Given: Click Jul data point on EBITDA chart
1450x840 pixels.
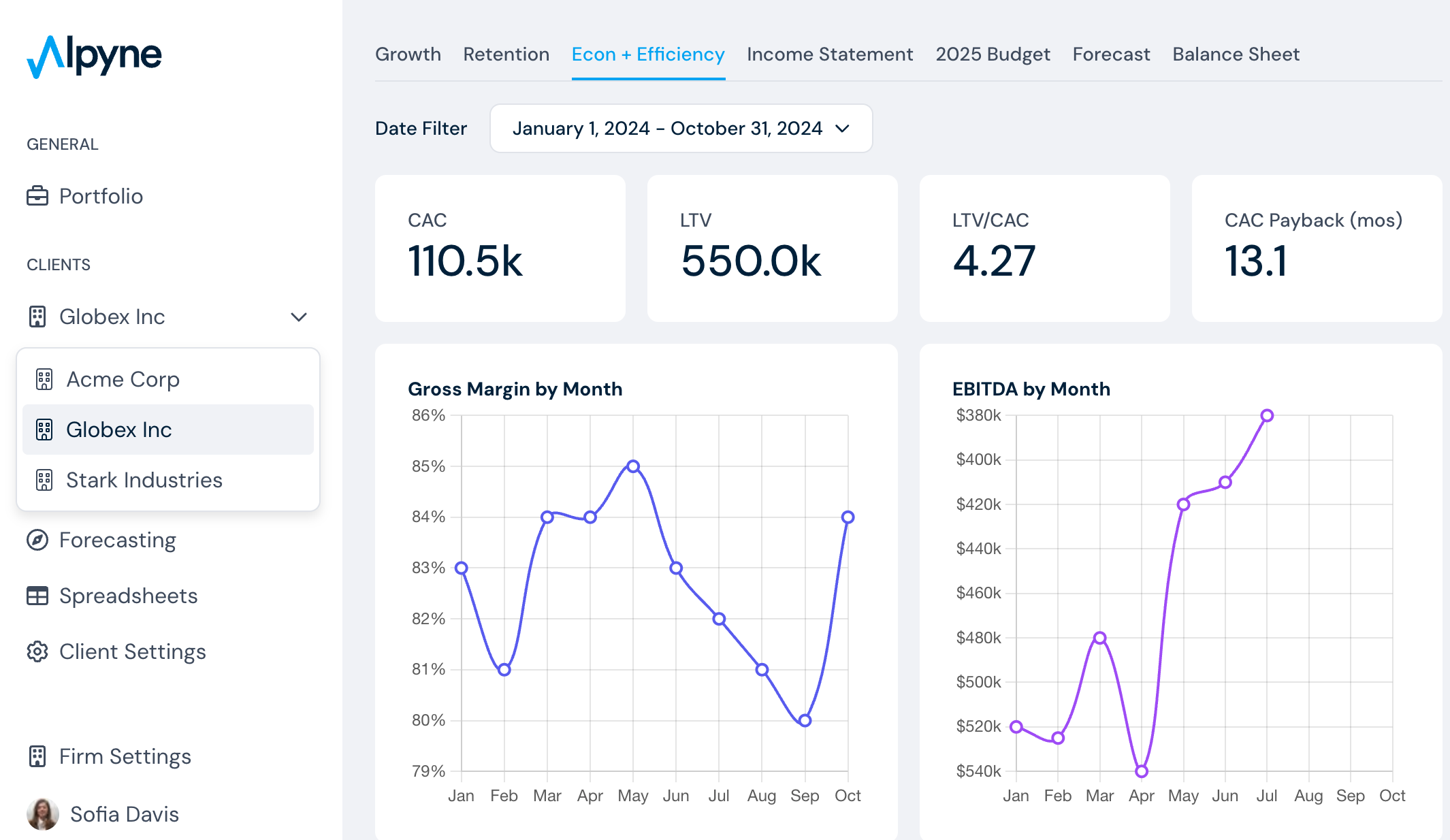Looking at the screenshot, I should coord(1267,415).
